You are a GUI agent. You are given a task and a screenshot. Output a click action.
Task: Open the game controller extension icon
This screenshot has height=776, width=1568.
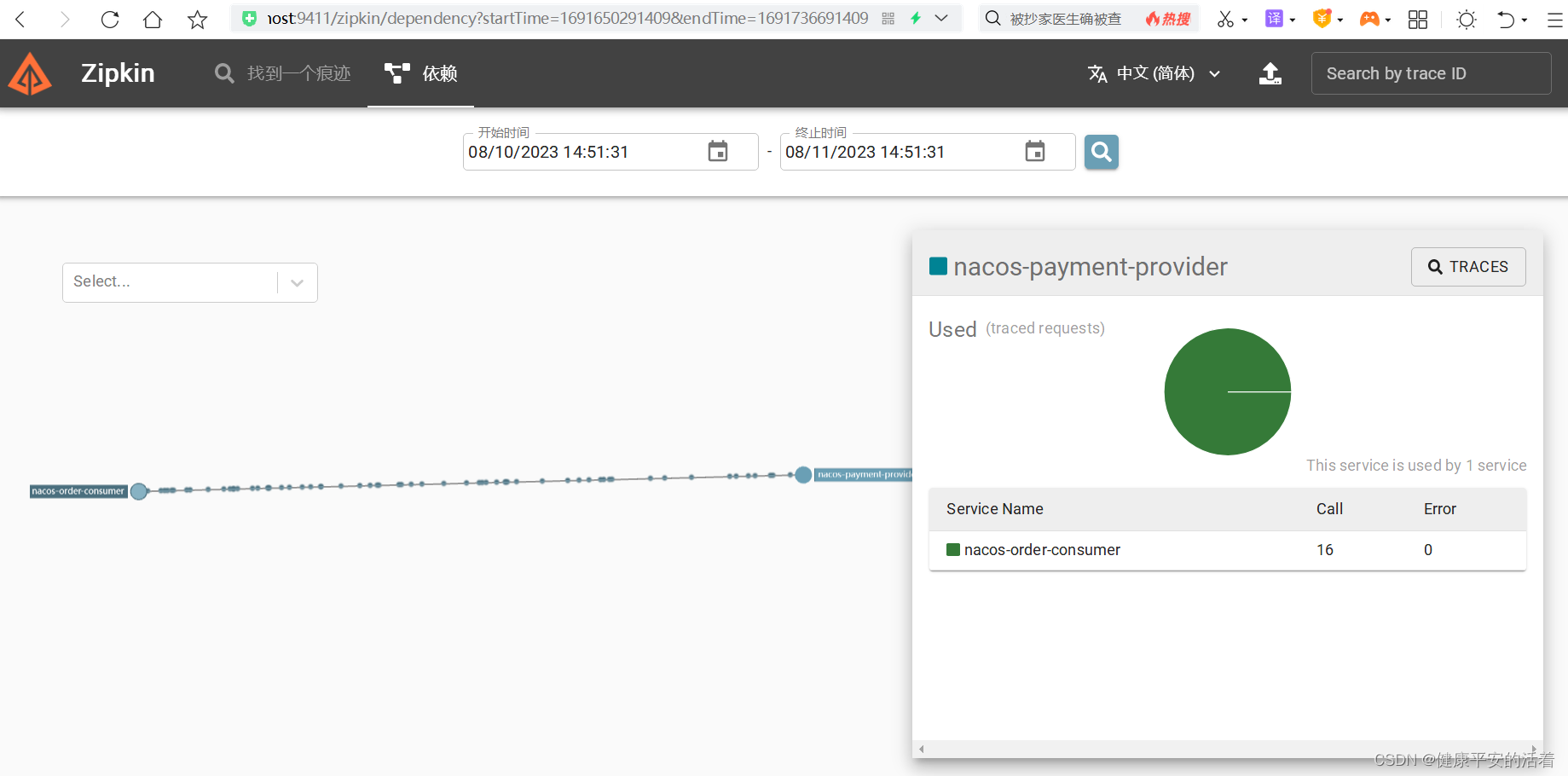point(1369,19)
